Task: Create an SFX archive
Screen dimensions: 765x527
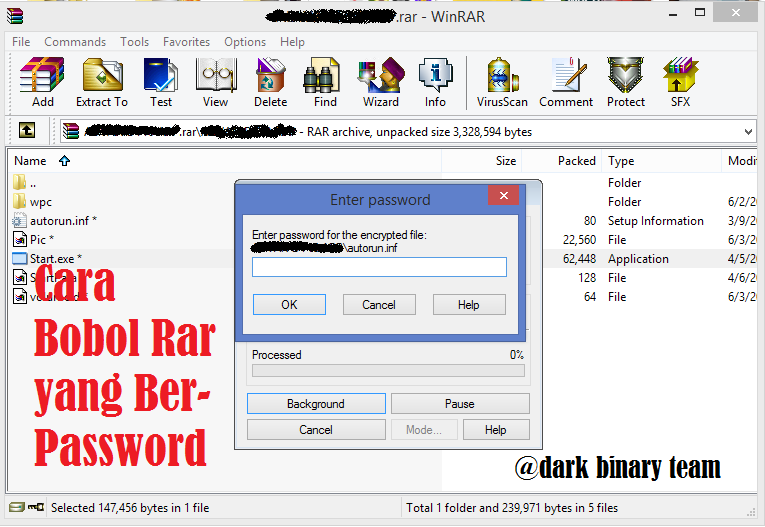Action: point(680,81)
